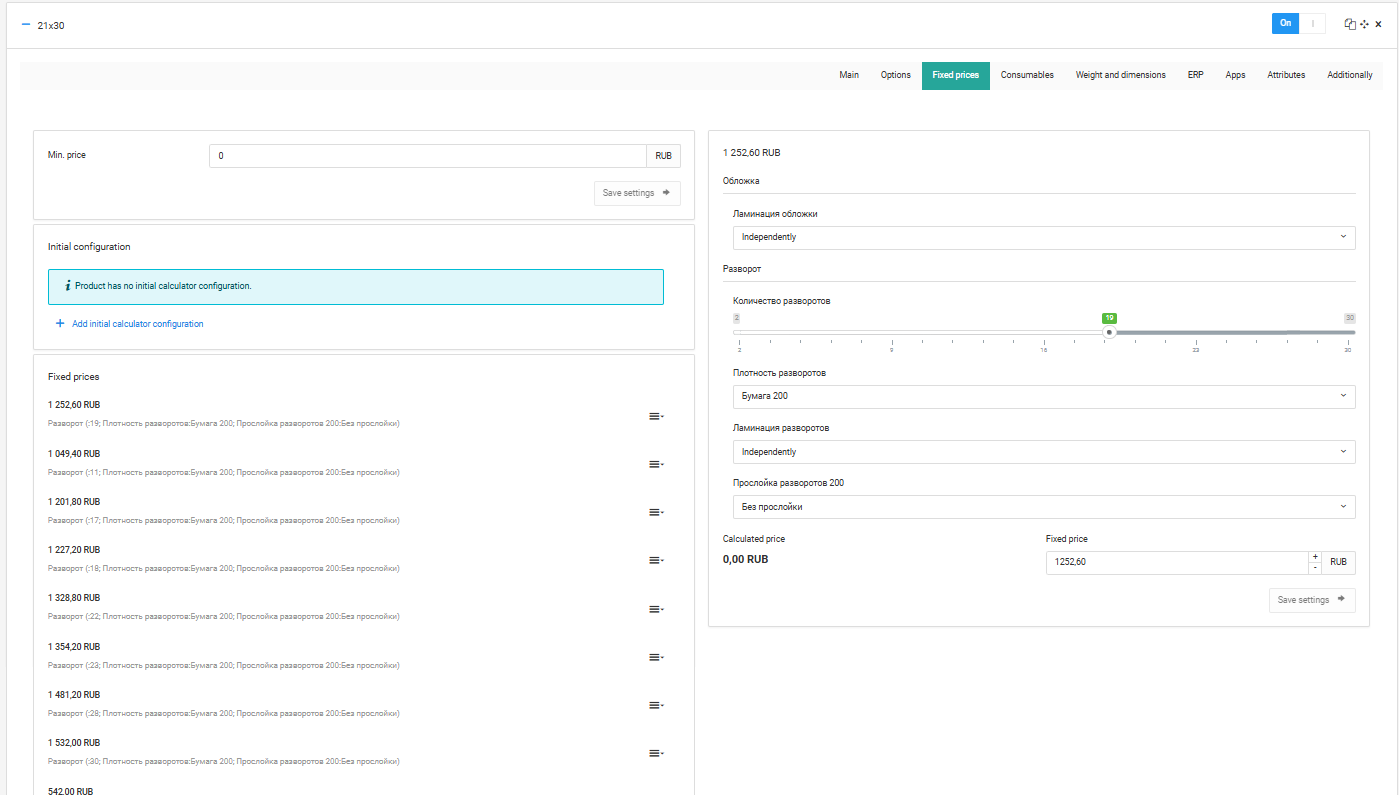The height and width of the screenshot is (795, 1399).
Task: Click slider tick labeled 23
Action: point(1195,350)
